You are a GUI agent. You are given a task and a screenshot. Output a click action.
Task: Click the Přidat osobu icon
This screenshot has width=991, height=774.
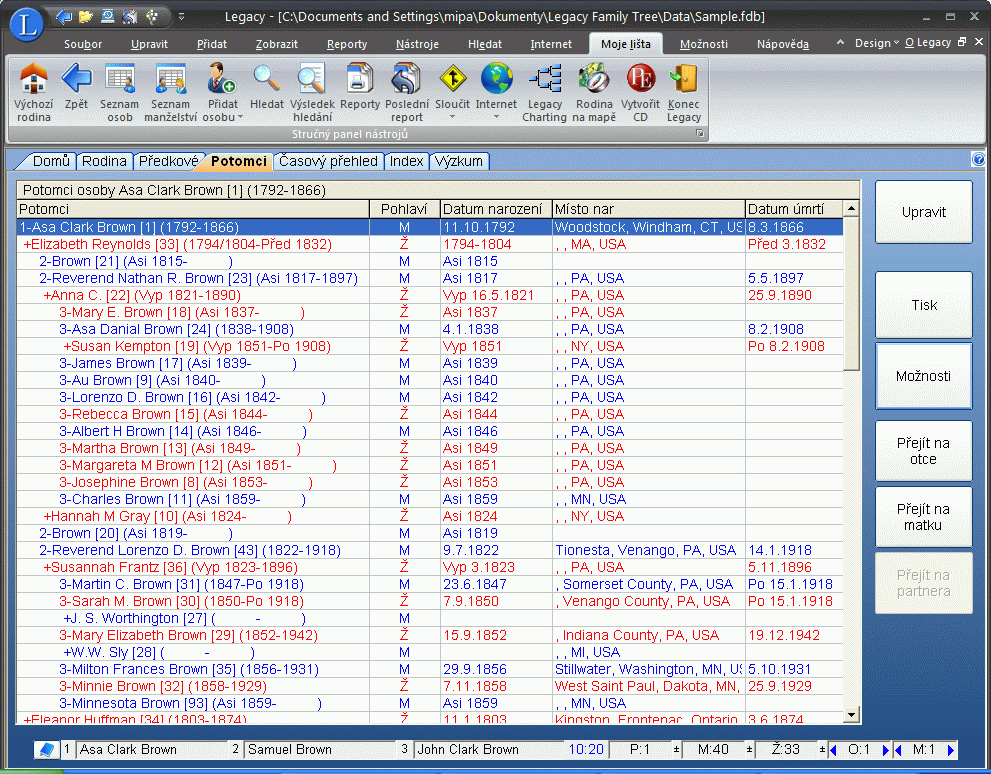(222, 78)
